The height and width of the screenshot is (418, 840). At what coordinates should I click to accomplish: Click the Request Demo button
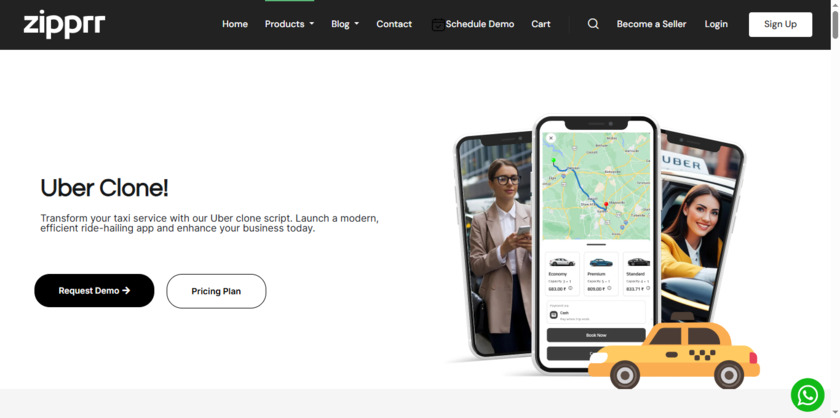pos(94,290)
